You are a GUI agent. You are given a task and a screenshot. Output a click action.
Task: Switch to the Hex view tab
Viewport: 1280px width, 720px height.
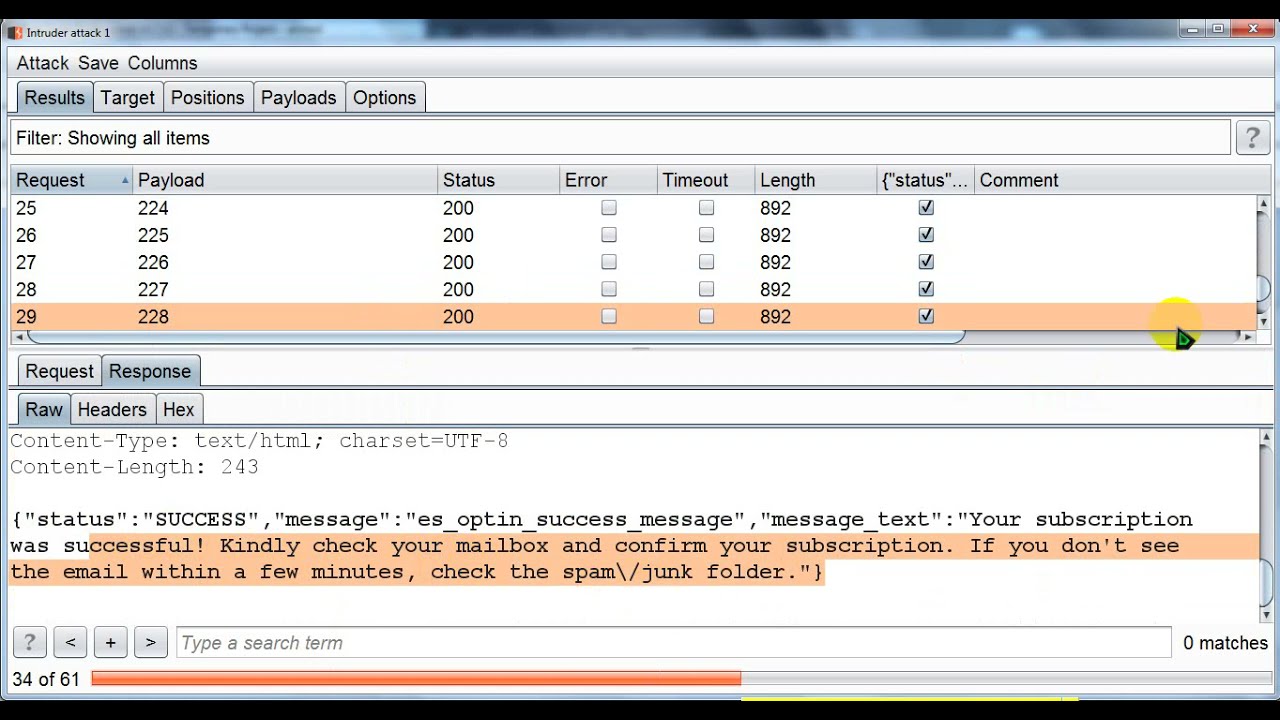178,409
